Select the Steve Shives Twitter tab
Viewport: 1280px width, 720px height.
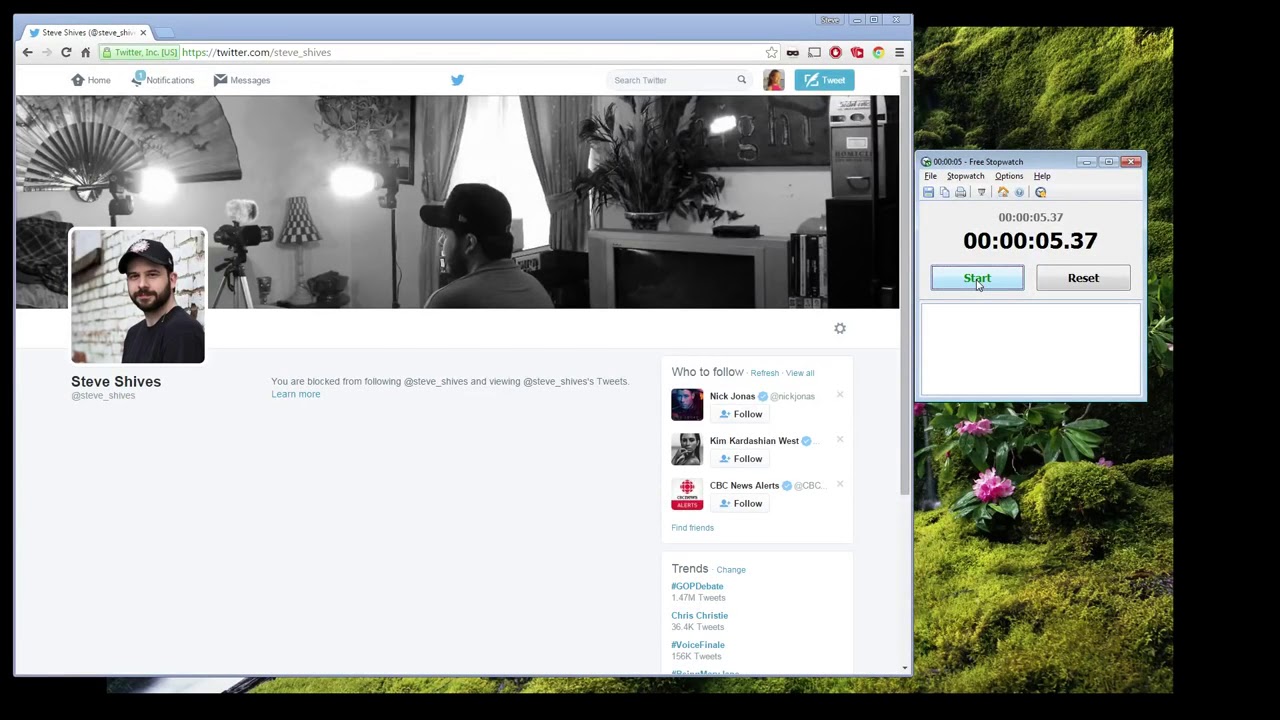85,32
